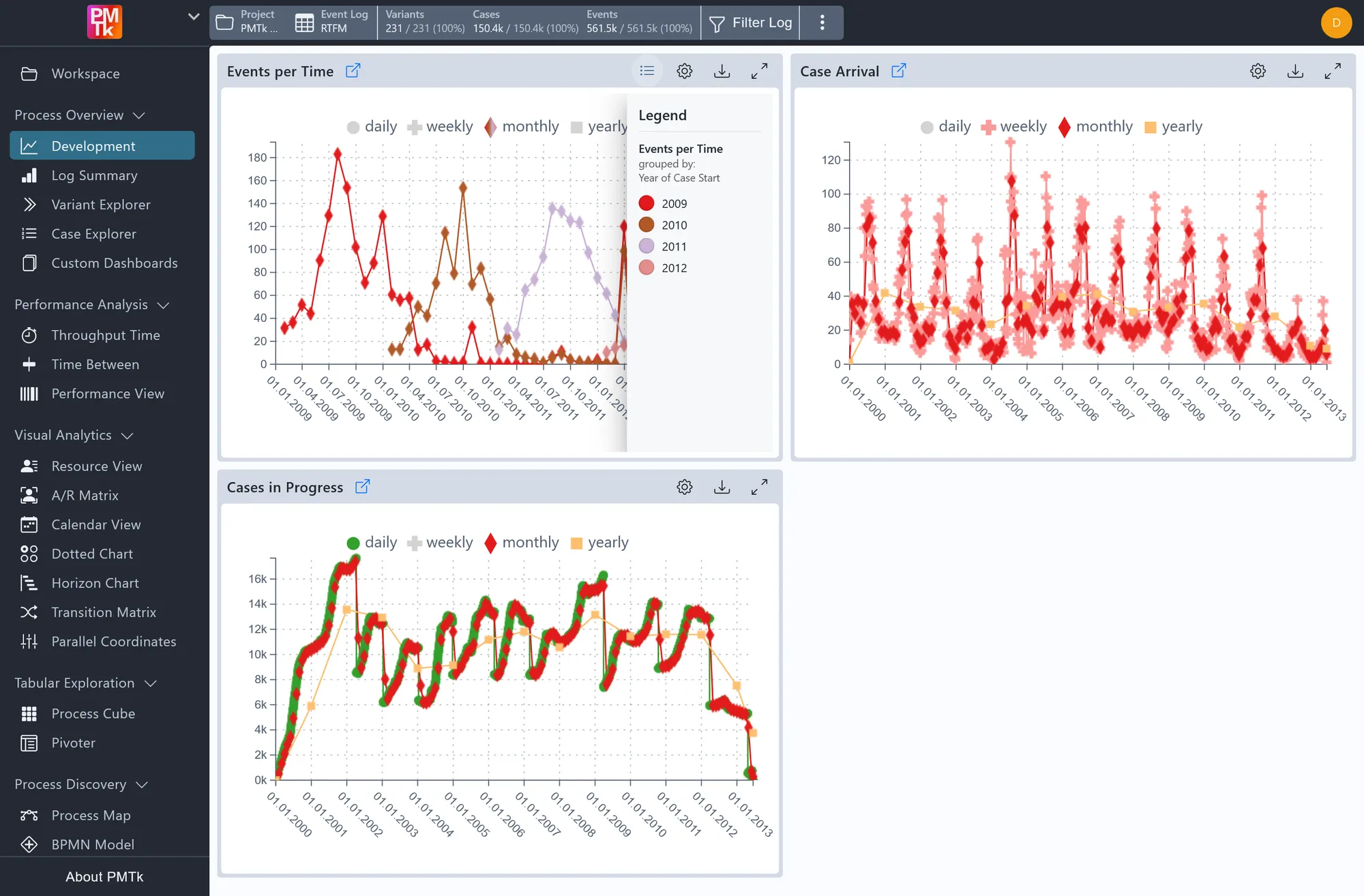The image size is (1364, 896).
Task: Expand Events per Time chart to fullscreen
Action: [759, 71]
